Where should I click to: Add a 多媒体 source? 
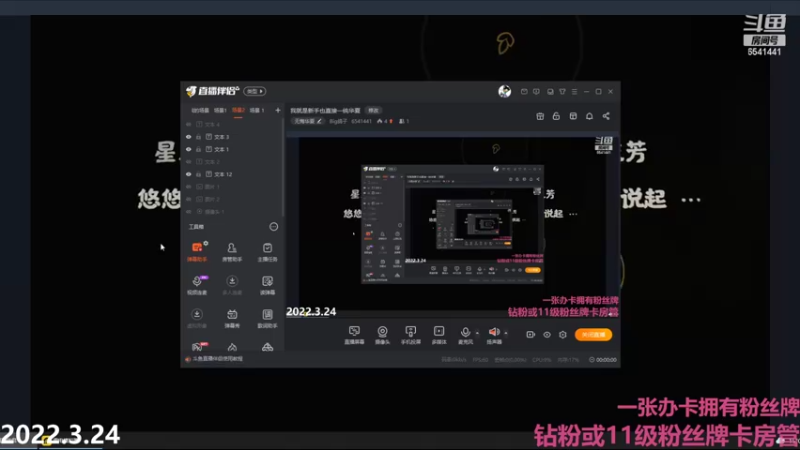pyautogui.click(x=439, y=335)
